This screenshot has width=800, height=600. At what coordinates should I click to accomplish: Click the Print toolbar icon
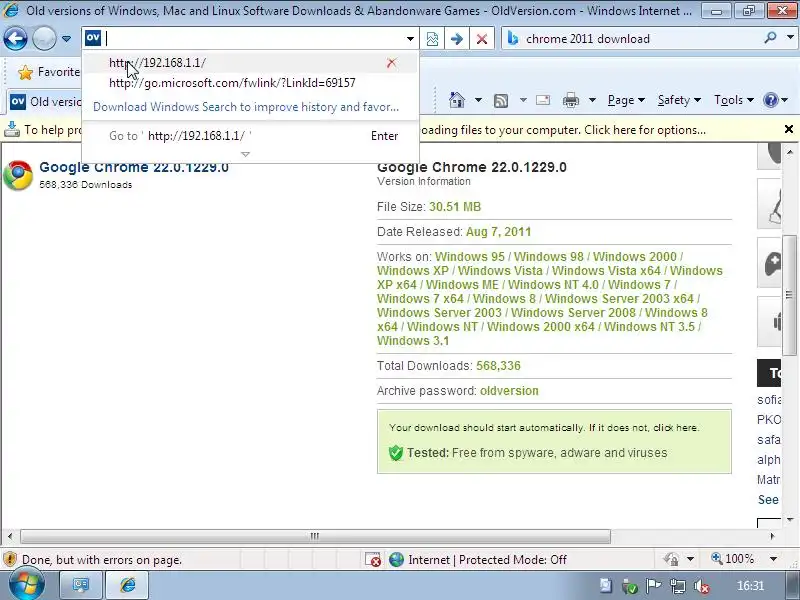pyautogui.click(x=570, y=101)
